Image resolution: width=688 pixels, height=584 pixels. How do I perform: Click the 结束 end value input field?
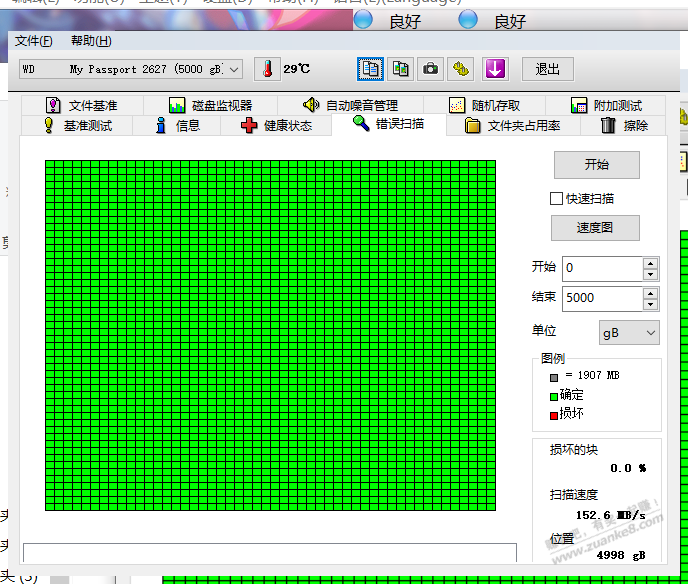pos(601,298)
